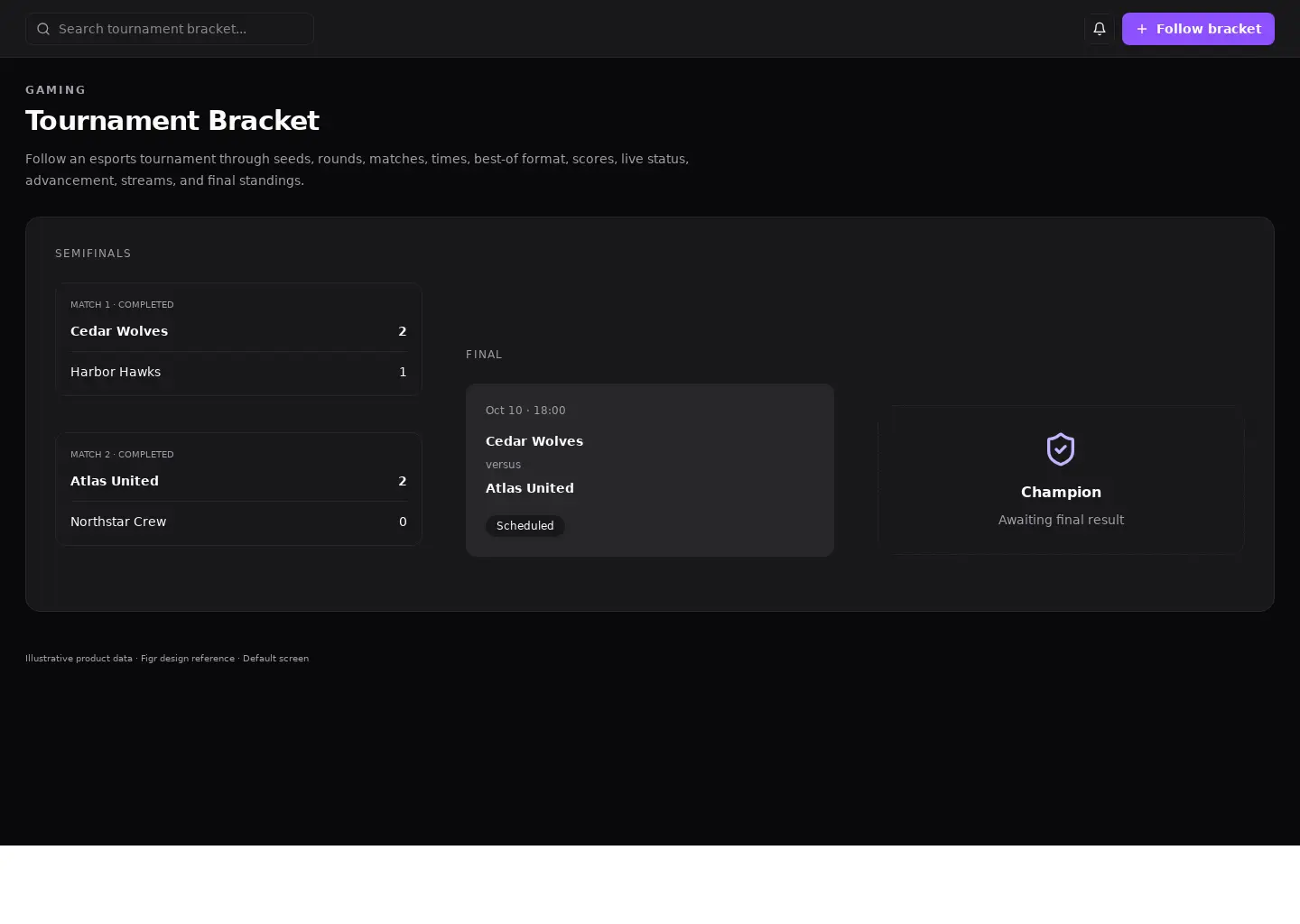The image size is (1300, 924).
Task: Focus the Search tournament bracket field
Action: 170,29
